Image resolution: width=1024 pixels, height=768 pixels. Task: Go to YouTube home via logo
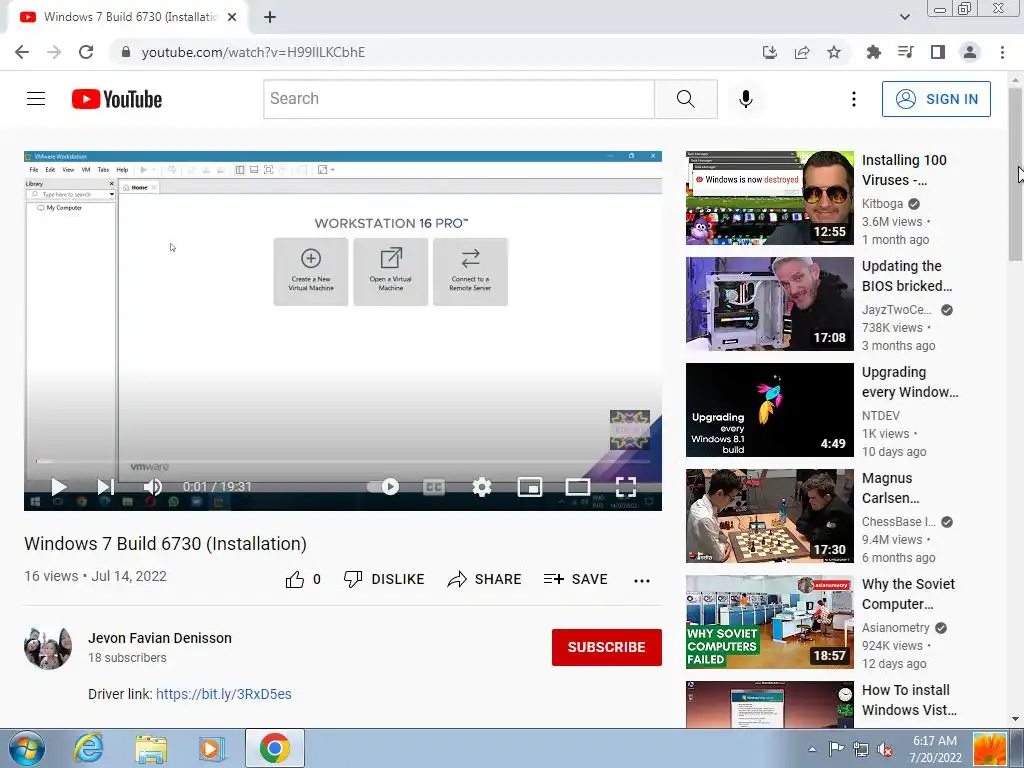pyautogui.click(x=117, y=99)
